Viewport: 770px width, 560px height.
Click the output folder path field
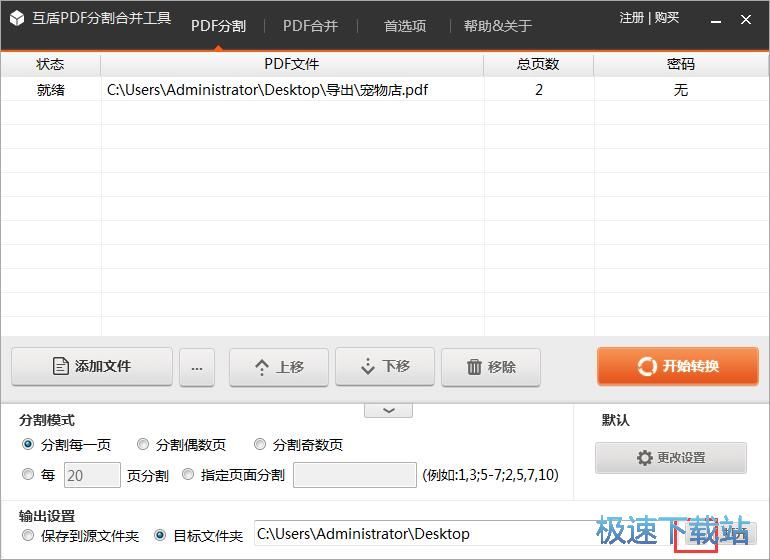pyautogui.click(x=467, y=533)
